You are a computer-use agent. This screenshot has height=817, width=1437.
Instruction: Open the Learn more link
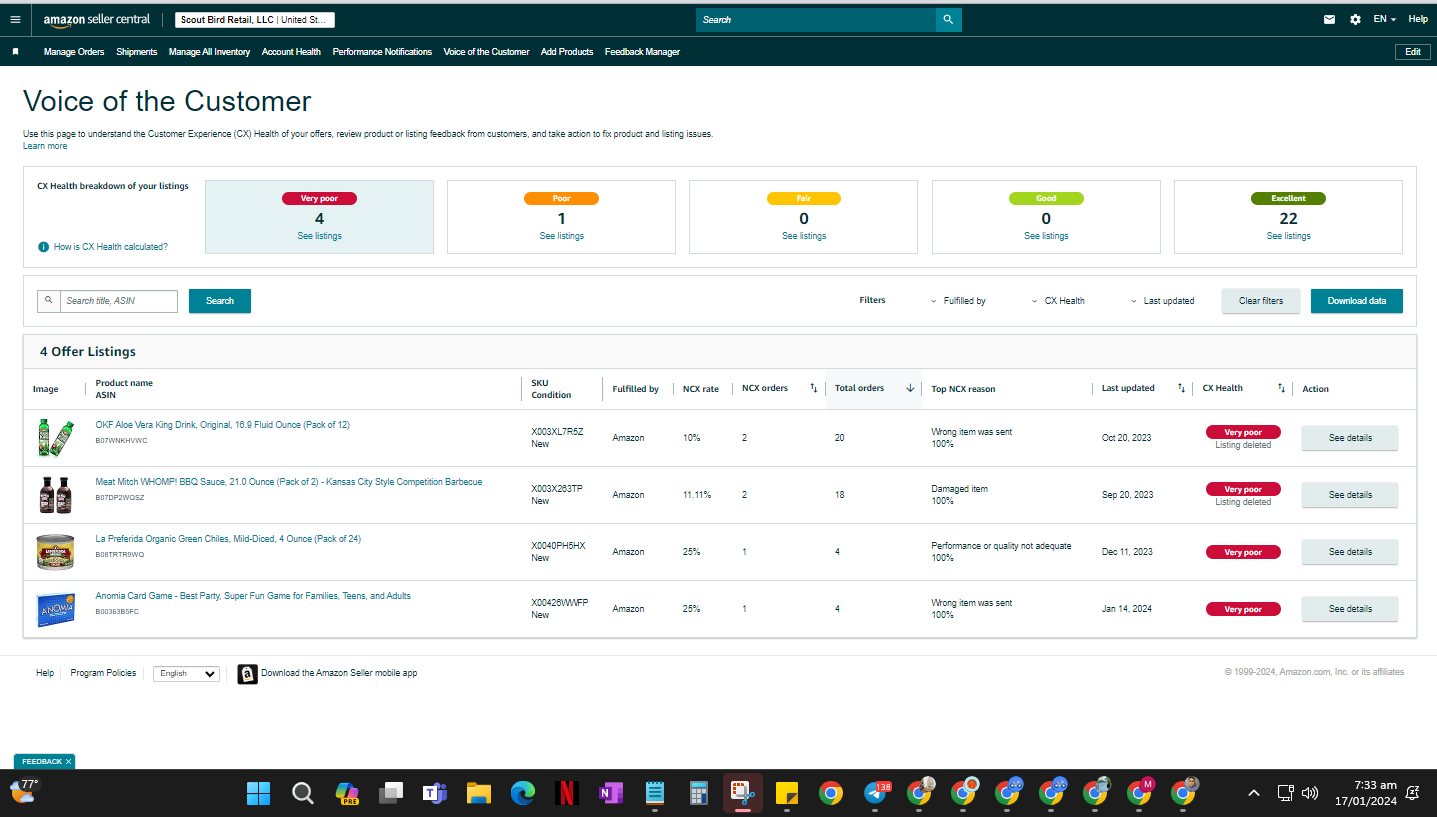[x=45, y=146]
